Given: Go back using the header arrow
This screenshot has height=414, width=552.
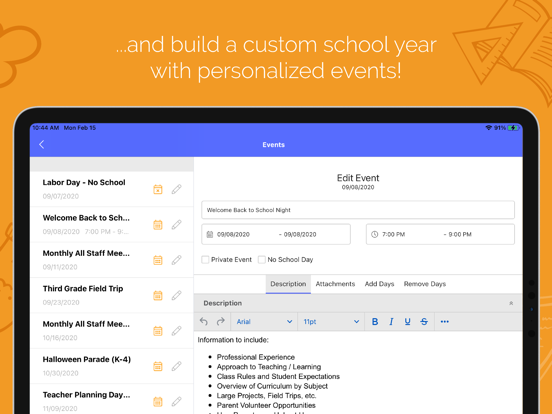Looking at the screenshot, I should point(42,144).
